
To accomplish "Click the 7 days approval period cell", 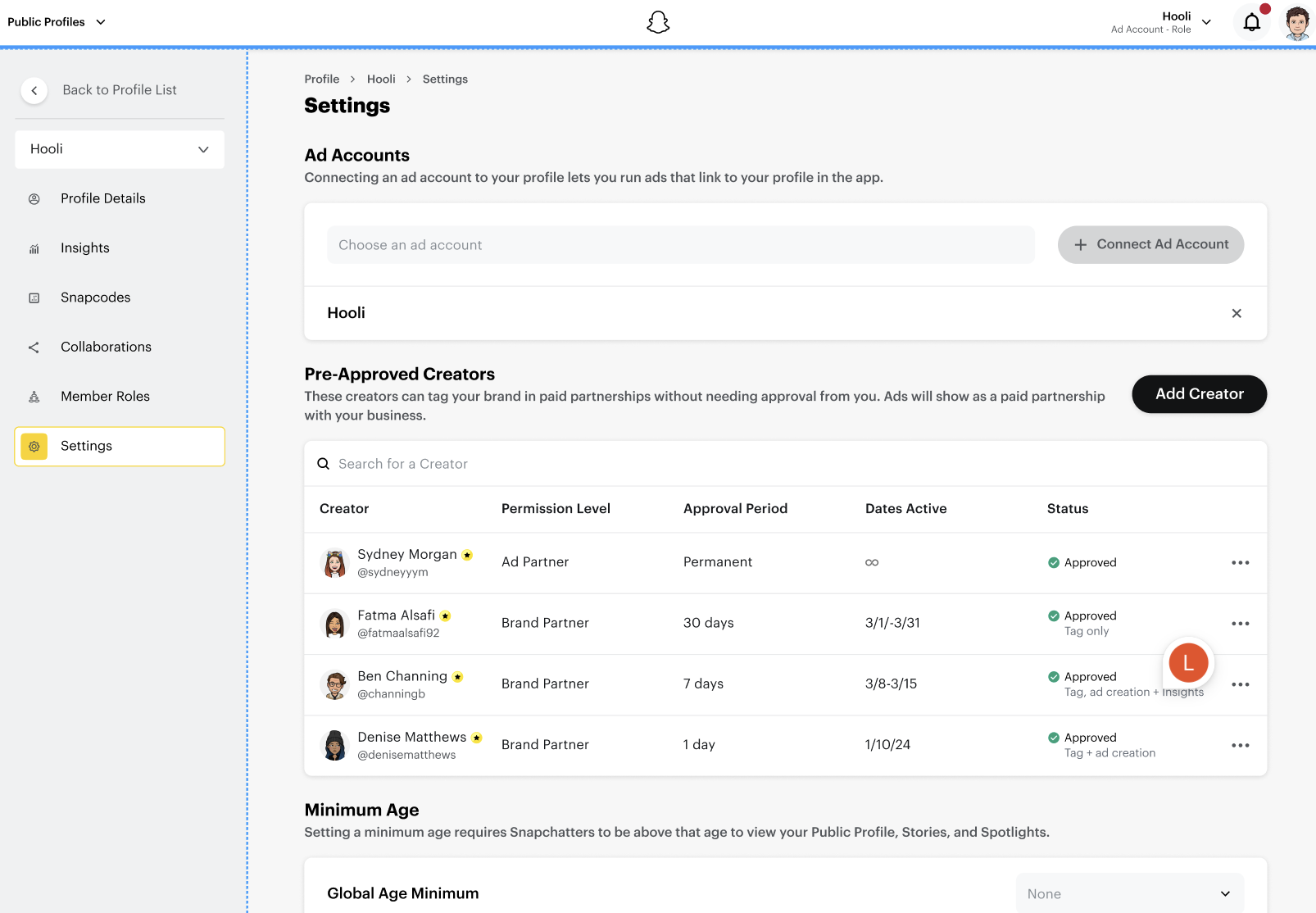I will pyautogui.click(x=703, y=684).
